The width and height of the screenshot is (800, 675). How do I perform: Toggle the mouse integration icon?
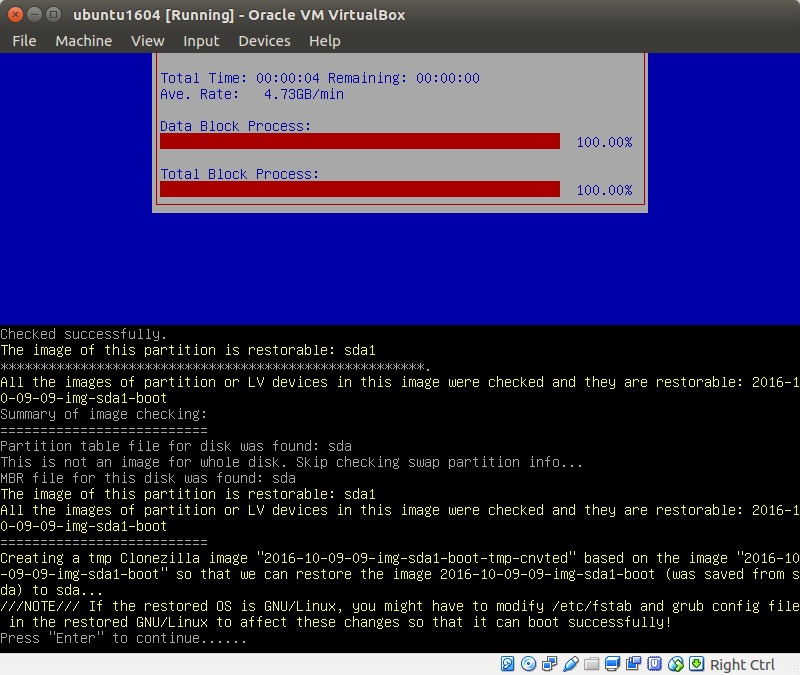coord(676,665)
